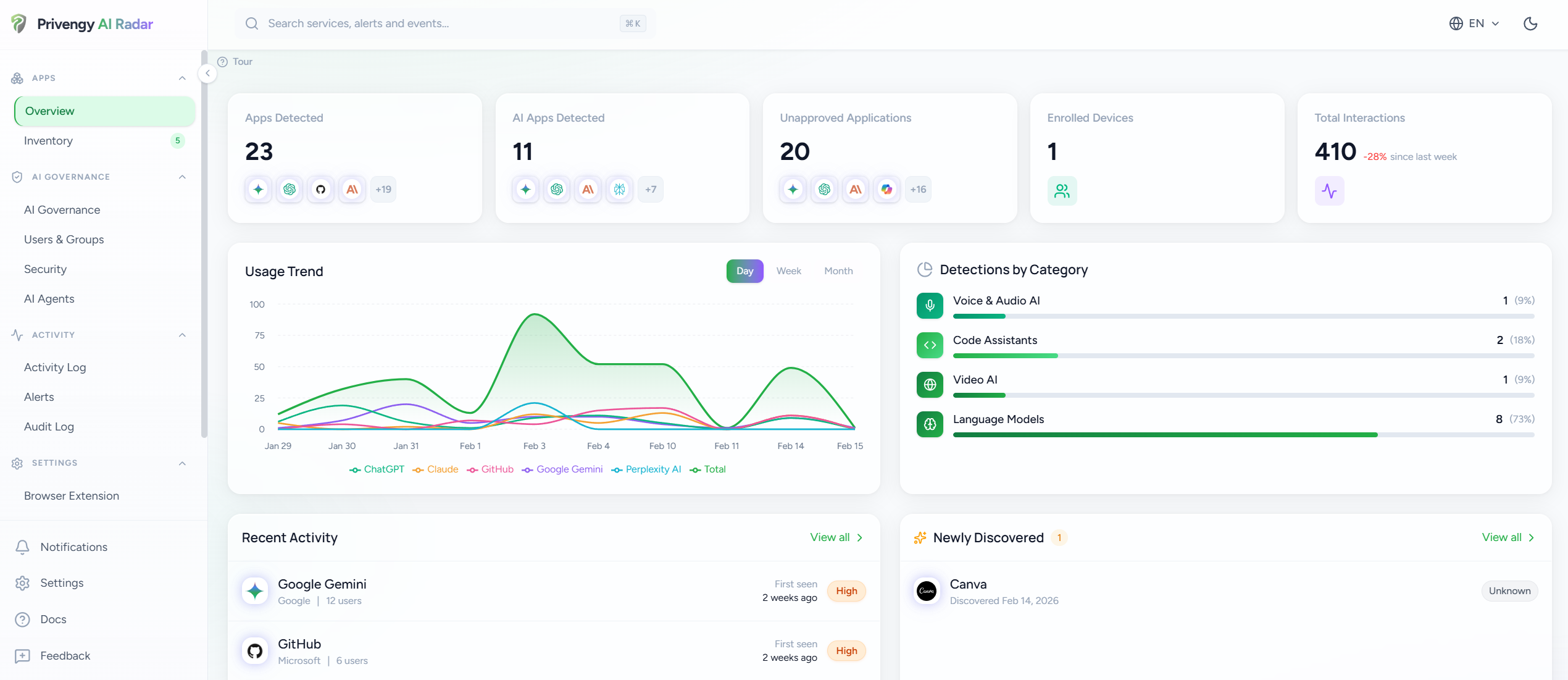Open the EN language dropdown

tap(1474, 23)
